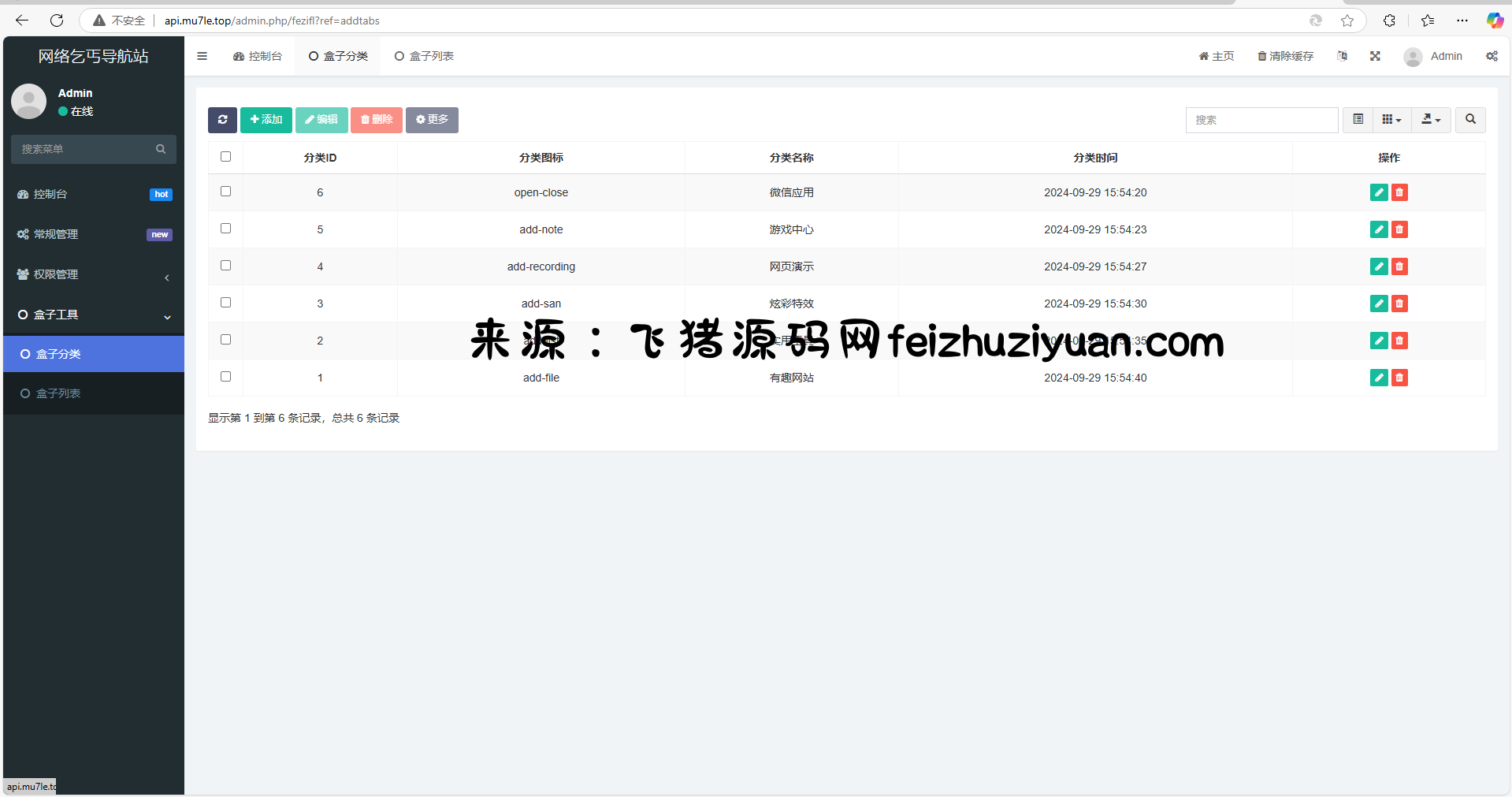
Task: Click the refresh table icon button
Action: 222,120
